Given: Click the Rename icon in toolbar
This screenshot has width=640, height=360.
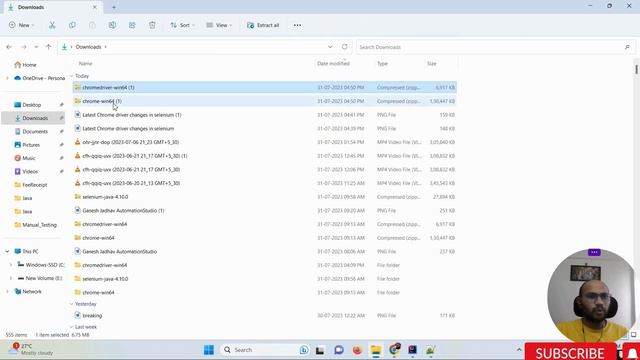Looking at the screenshot, I should tap(112, 25).
